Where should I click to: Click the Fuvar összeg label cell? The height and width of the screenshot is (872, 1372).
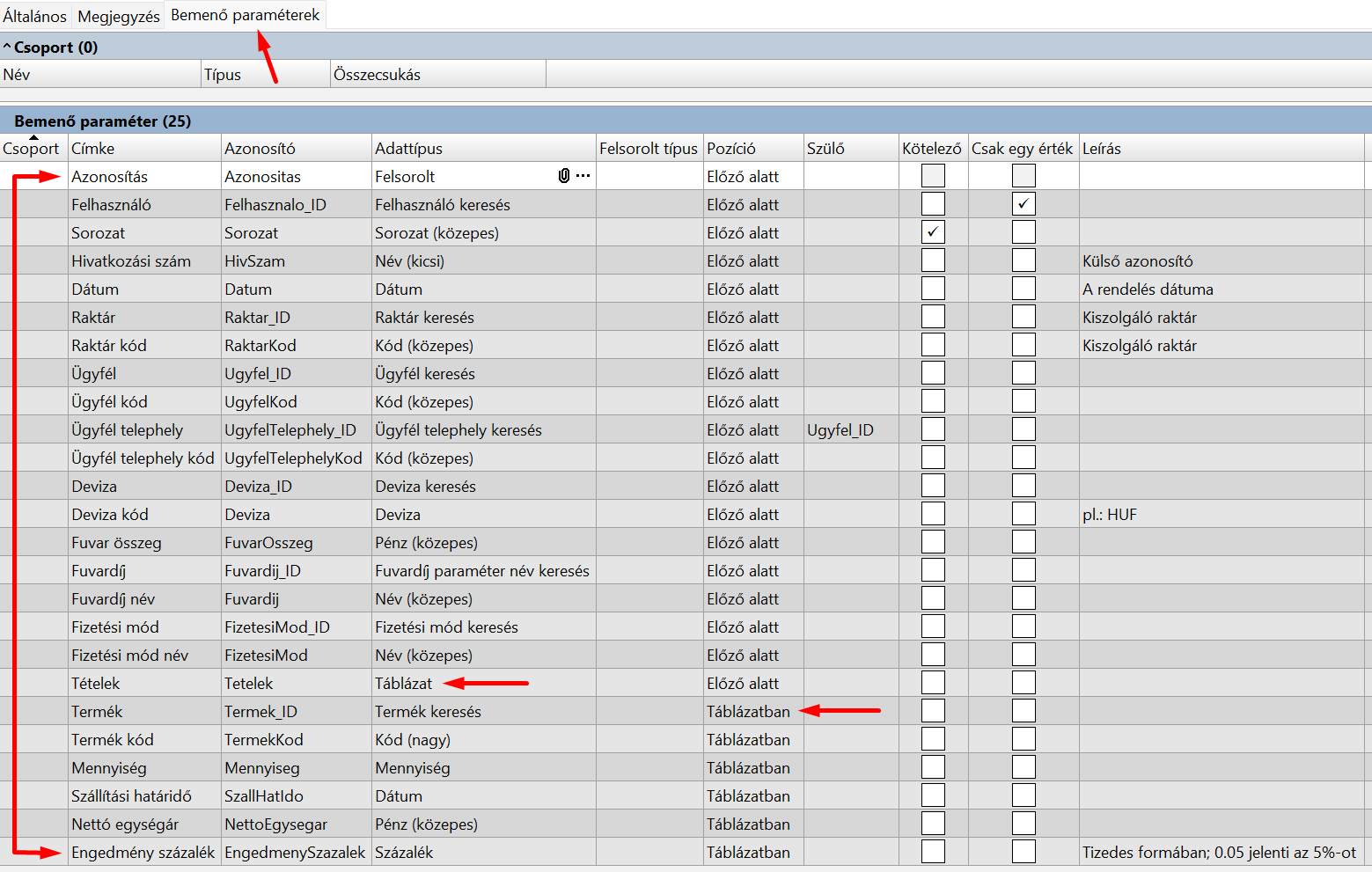pyautogui.click(x=144, y=542)
